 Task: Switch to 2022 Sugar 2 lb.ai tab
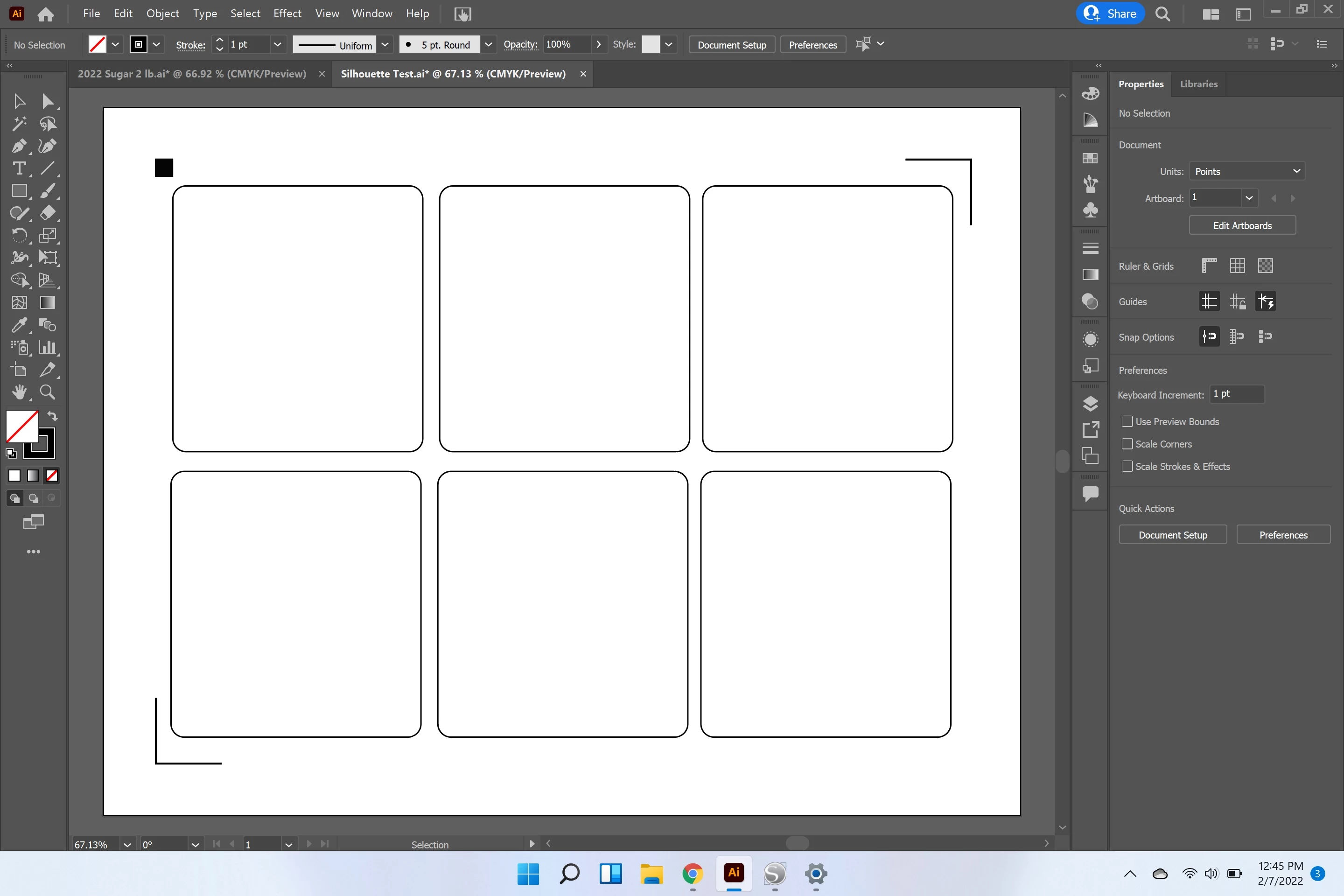click(x=192, y=74)
